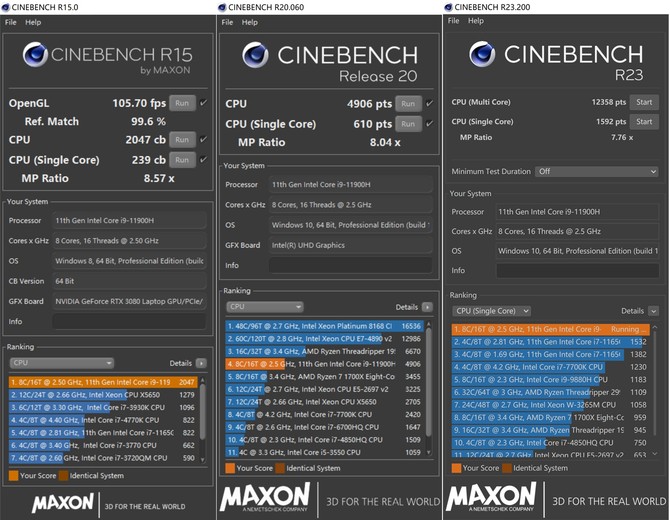This screenshot has width=670, height=520.
Task: Open File menu in Cinebench R15
Action: [x=11, y=22]
